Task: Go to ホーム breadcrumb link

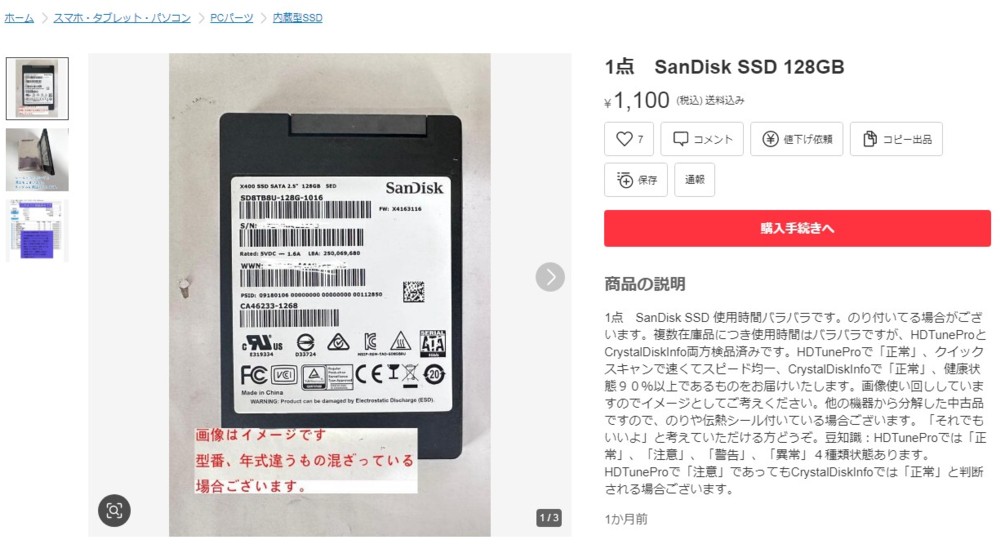Action: [x=19, y=18]
